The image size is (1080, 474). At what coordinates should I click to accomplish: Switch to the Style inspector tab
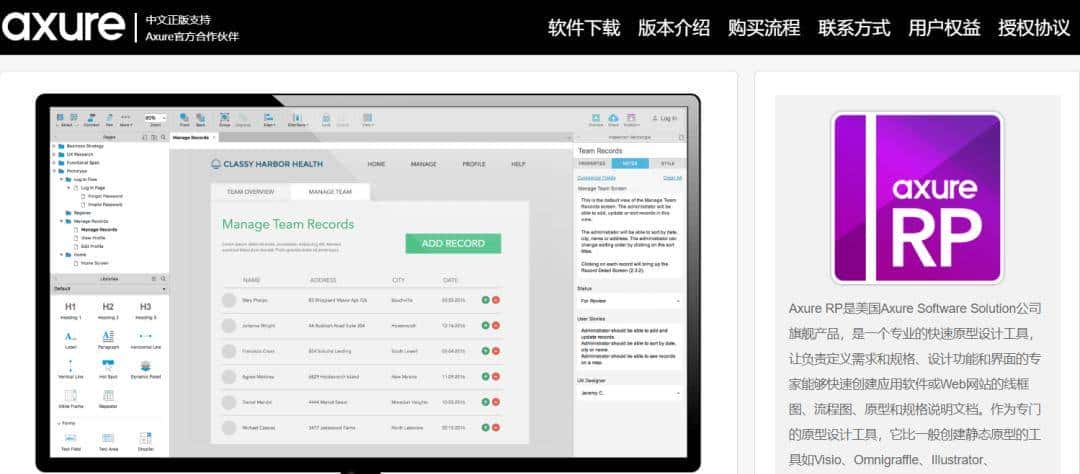click(x=667, y=163)
